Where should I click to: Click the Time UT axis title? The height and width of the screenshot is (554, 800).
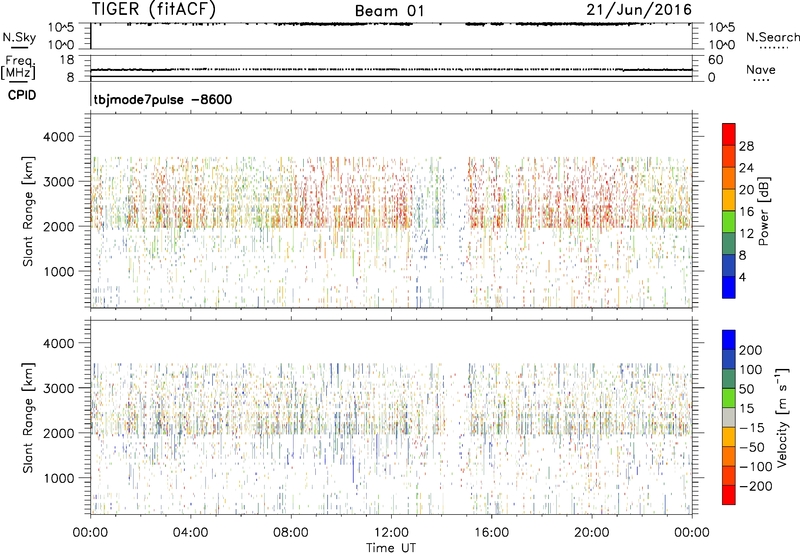[391, 548]
